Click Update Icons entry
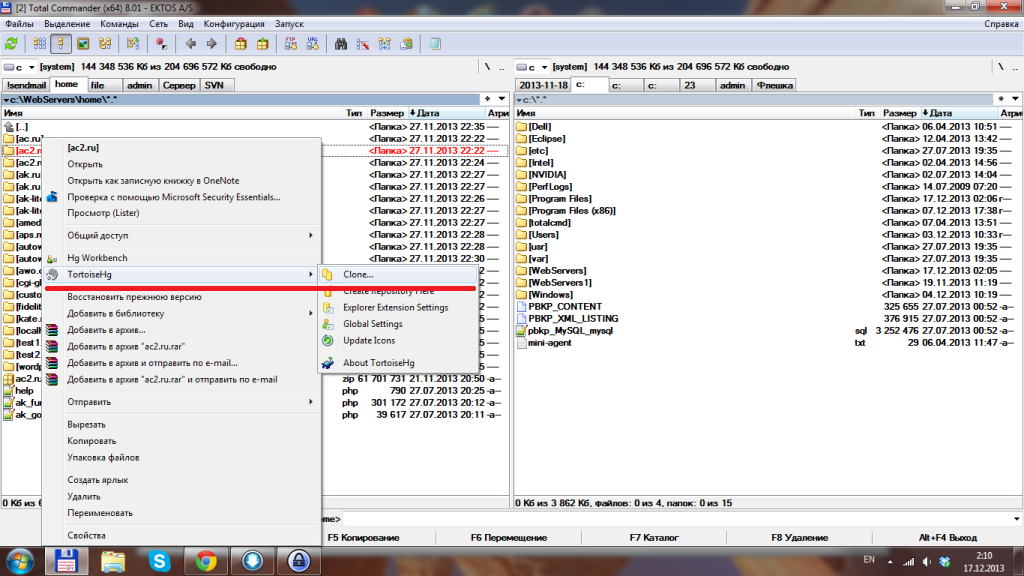The height and width of the screenshot is (576, 1024). pos(398,340)
